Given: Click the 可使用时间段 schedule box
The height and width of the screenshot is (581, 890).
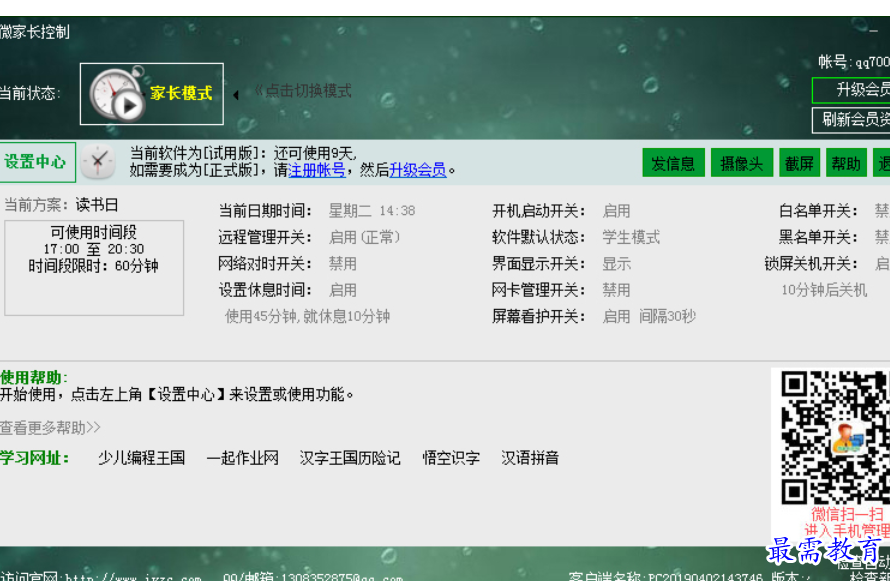Looking at the screenshot, I should pyautogui.click(x=94, y=268).
